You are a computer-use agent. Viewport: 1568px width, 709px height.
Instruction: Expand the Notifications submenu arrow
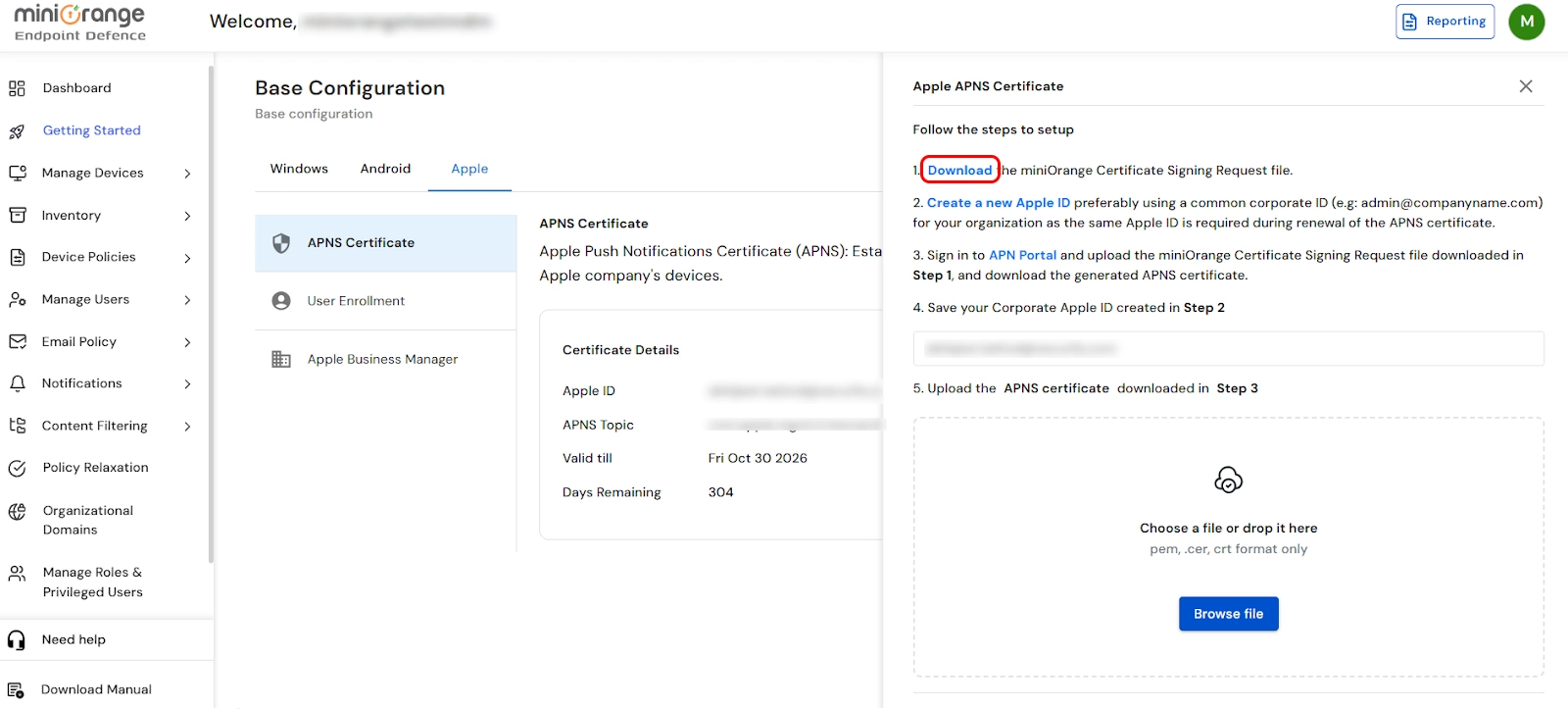click(x=187, y=384)
